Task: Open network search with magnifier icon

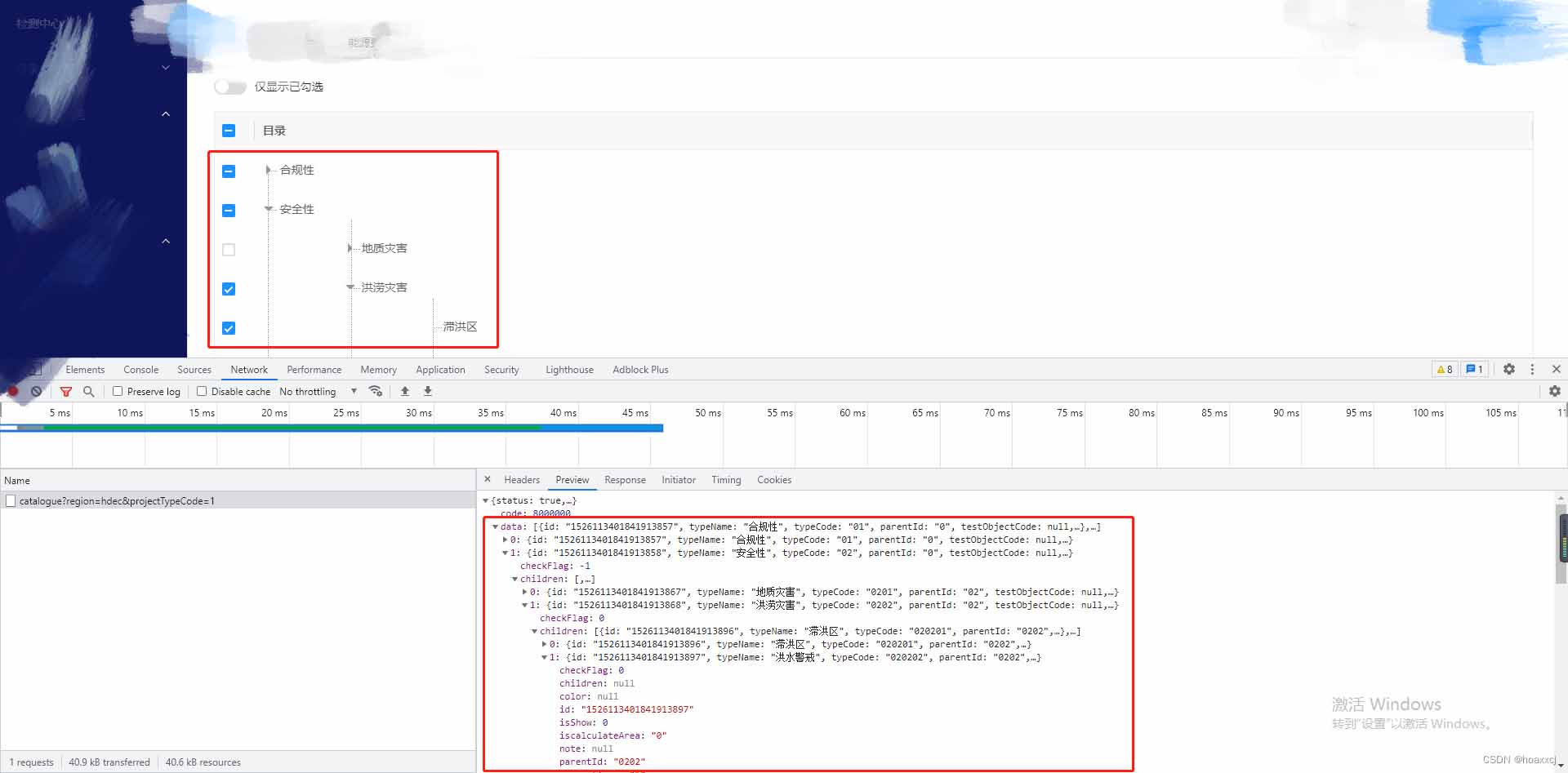Action: point(89,392)
